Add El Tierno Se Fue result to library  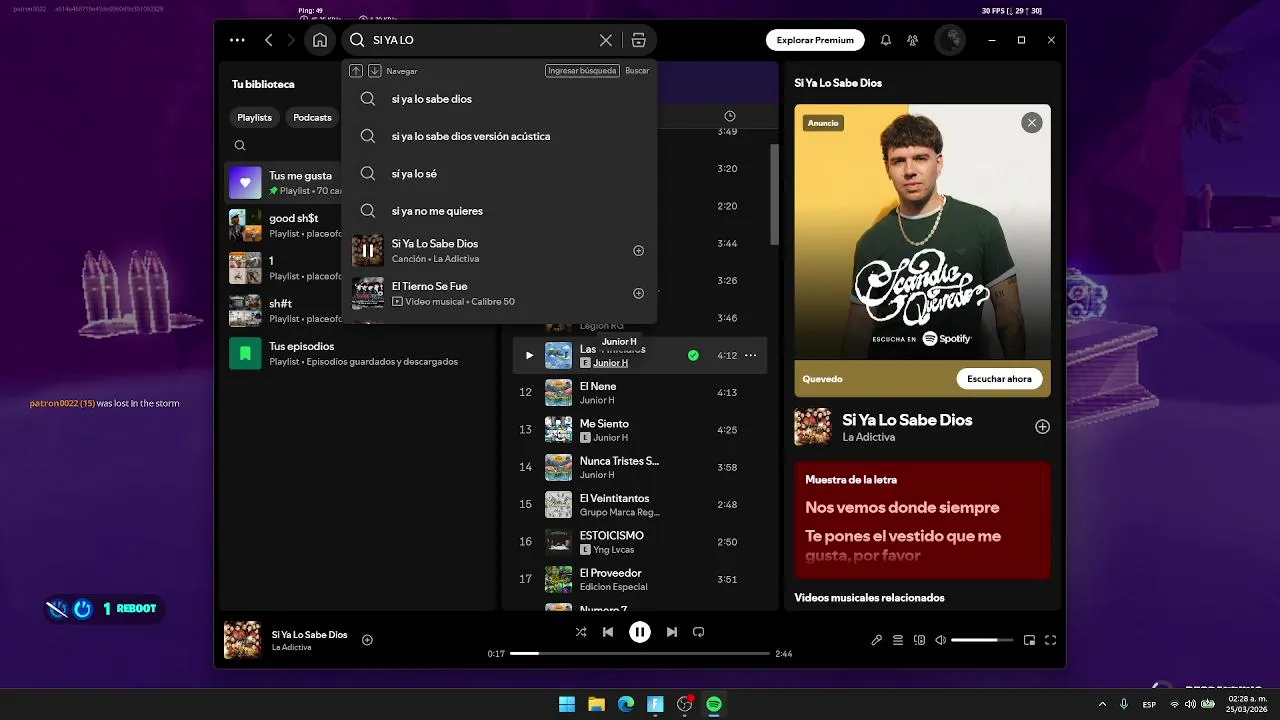pos(638,293)
